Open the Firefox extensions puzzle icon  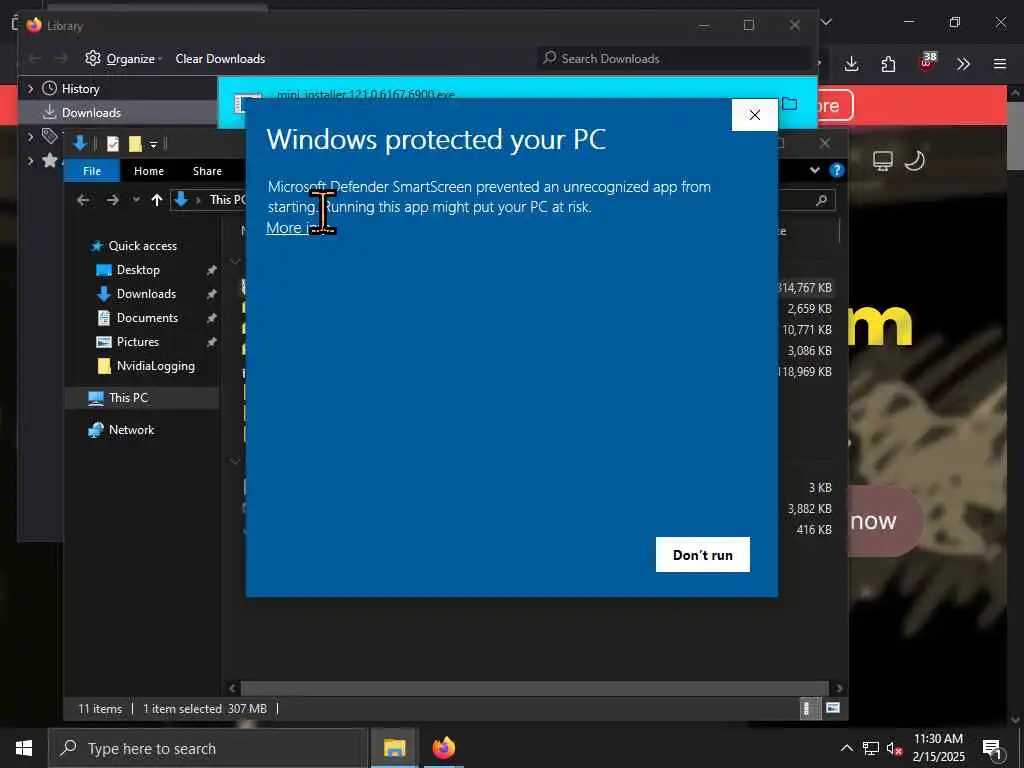click(x=888, y=64)
